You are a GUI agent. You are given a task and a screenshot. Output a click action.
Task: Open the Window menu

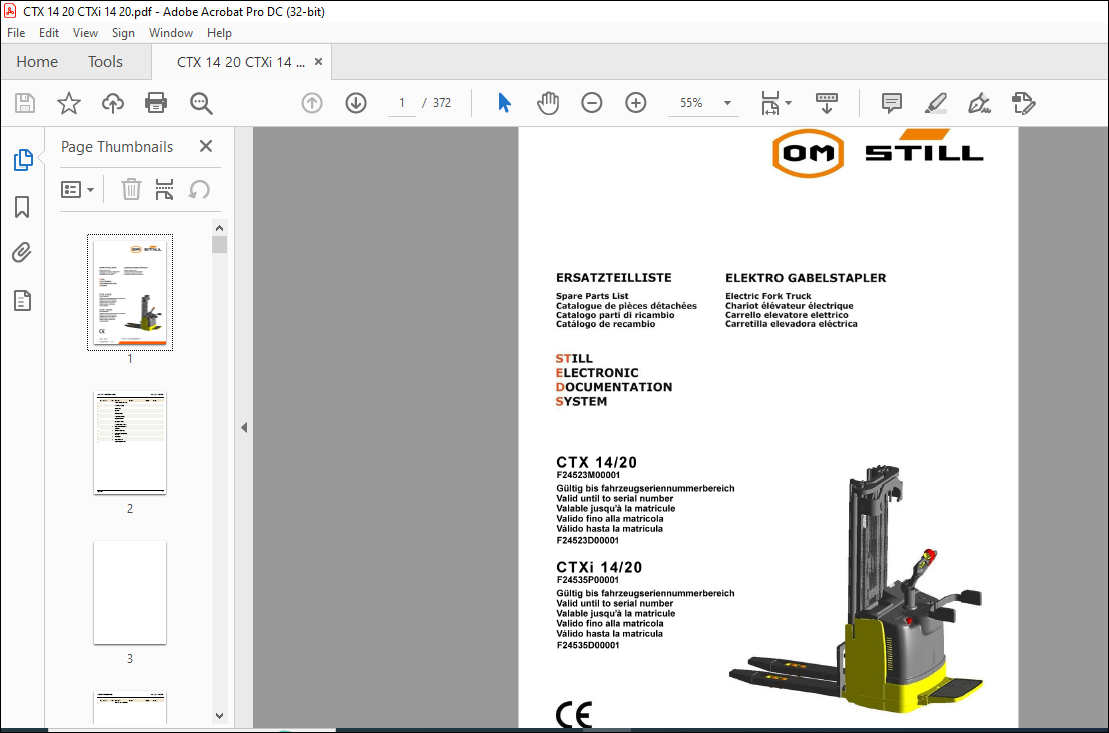point(170,33)
